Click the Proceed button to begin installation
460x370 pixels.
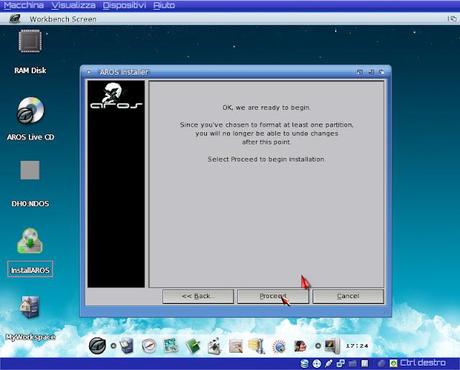click(273, 296)
